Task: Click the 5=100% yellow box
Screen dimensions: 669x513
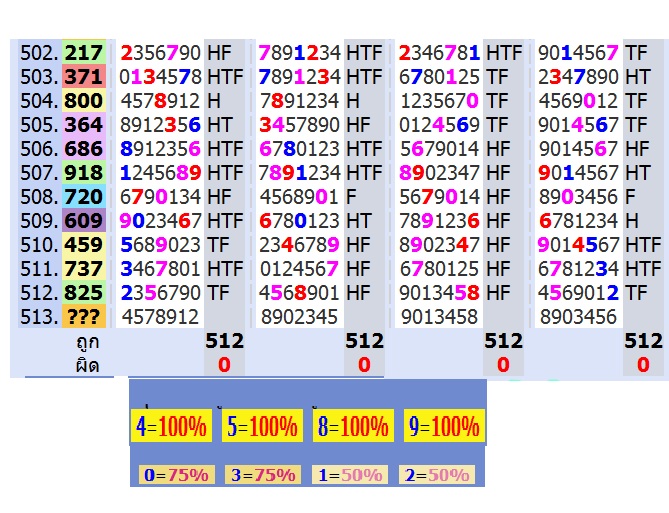Action: click(262, 426)
